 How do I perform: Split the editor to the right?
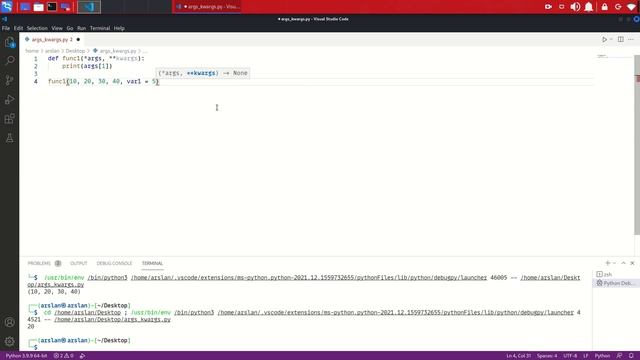click(x=620, y=40)
